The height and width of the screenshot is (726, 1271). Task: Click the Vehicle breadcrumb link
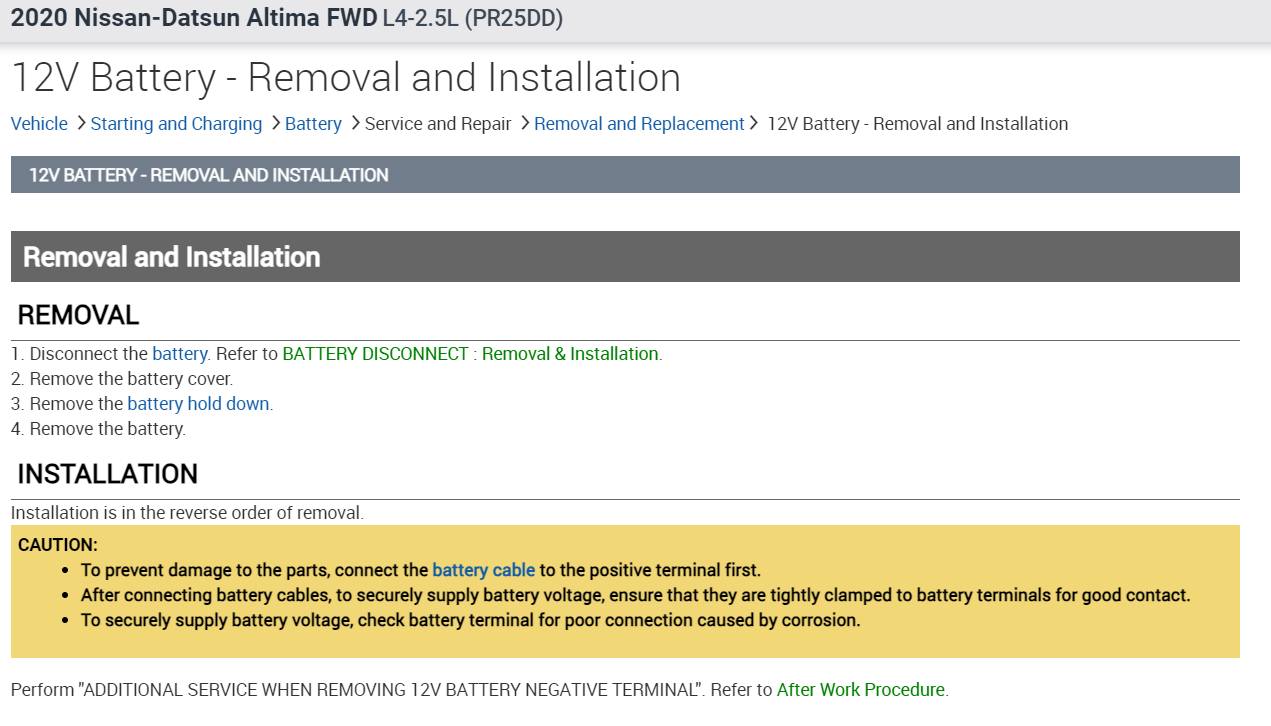[x=39, y=124]
